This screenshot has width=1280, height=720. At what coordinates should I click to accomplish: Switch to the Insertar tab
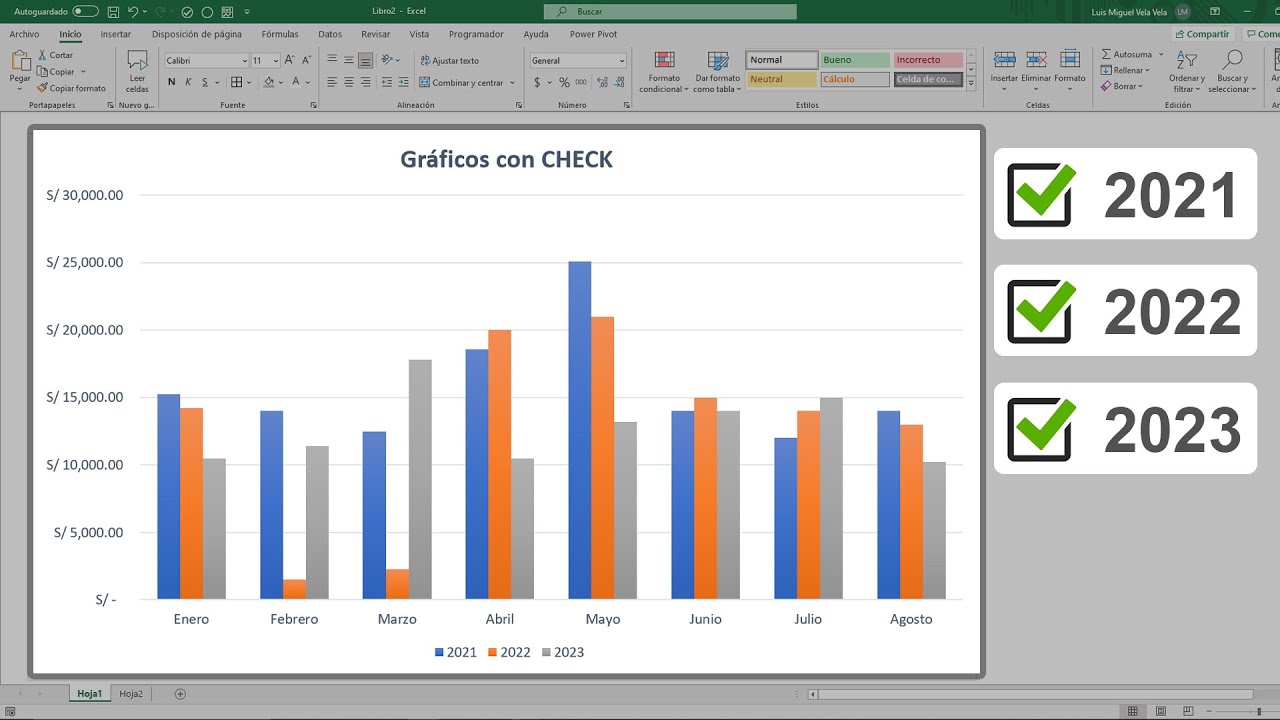[115, 34]
